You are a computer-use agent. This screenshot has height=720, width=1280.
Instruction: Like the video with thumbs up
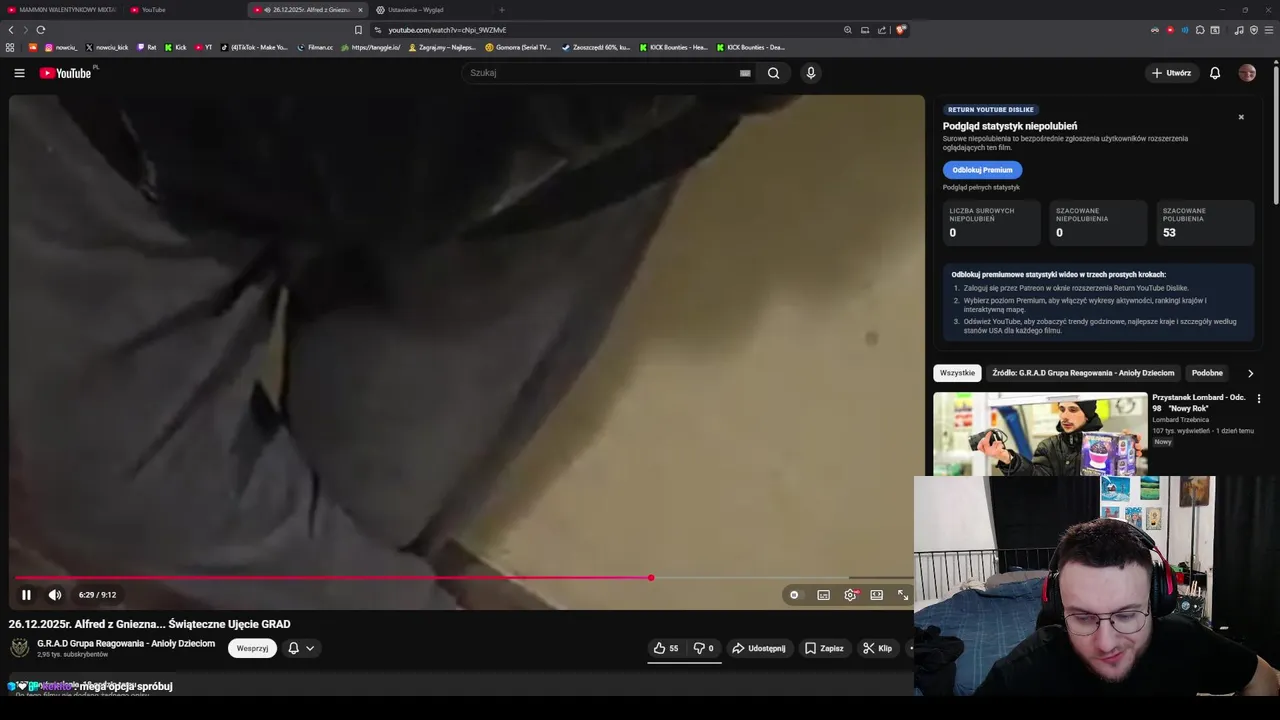point(666,648)
